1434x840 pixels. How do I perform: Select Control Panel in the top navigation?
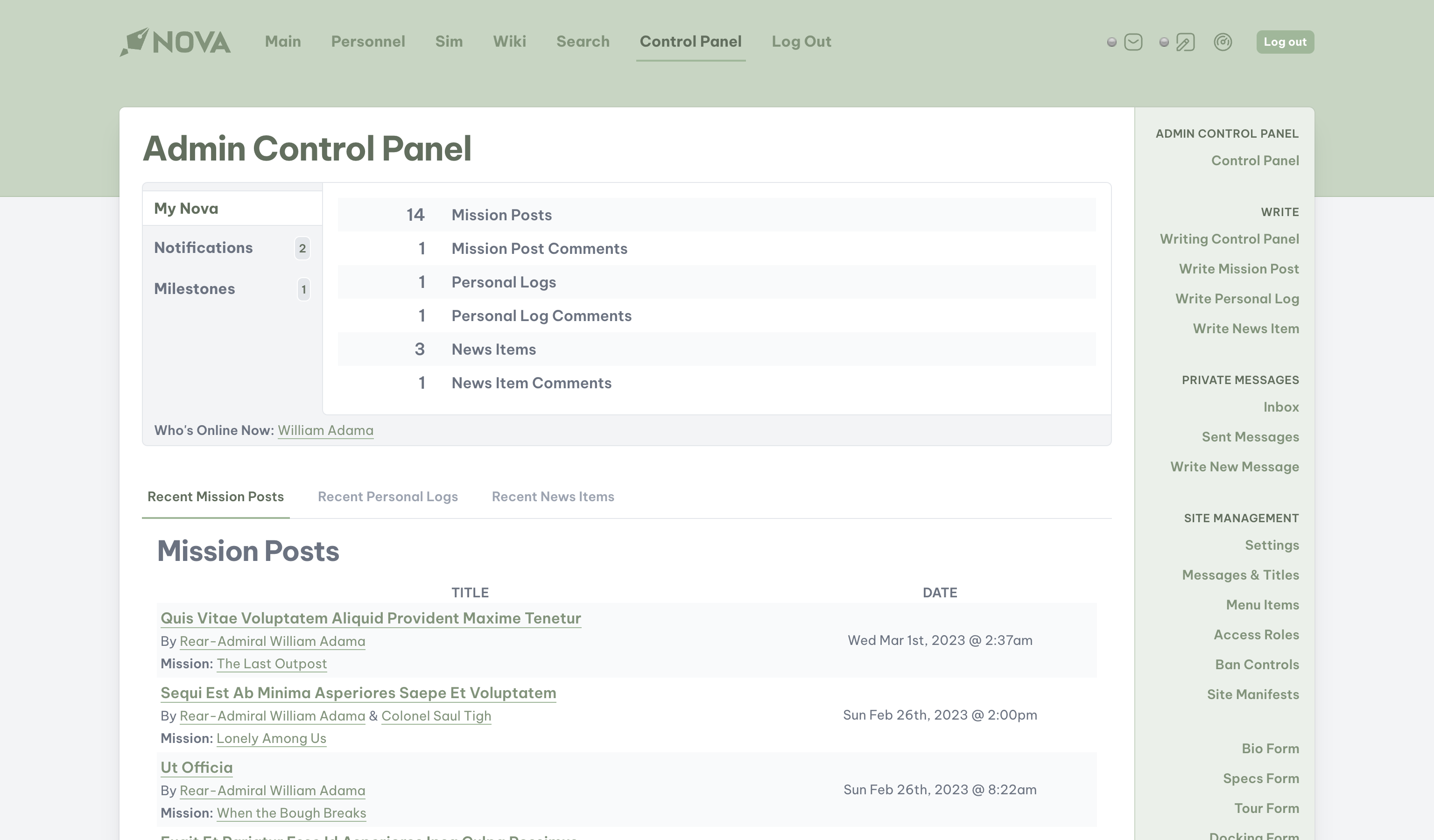[690, 42]
